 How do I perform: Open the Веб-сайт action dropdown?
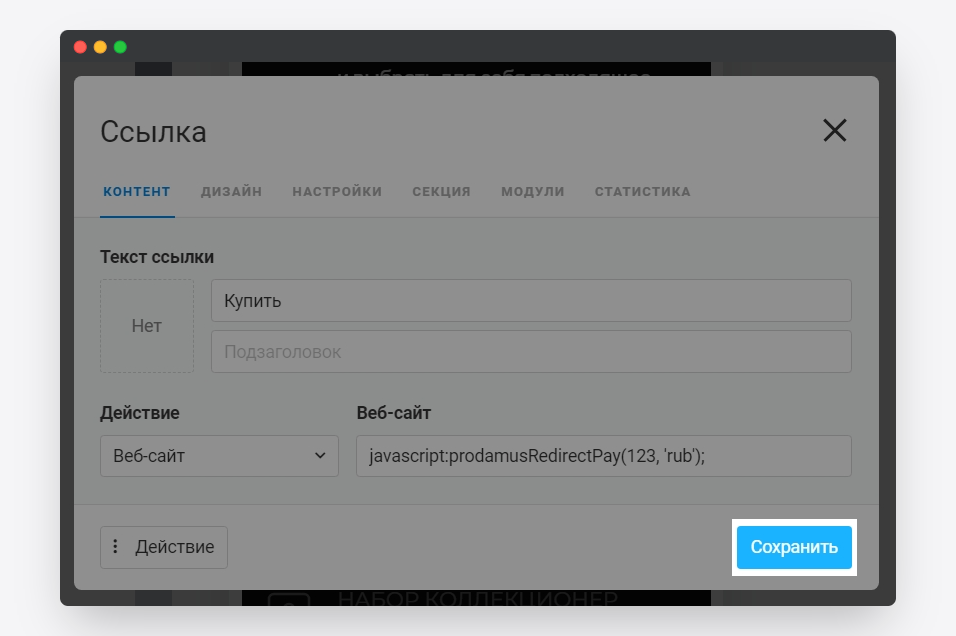219,456
